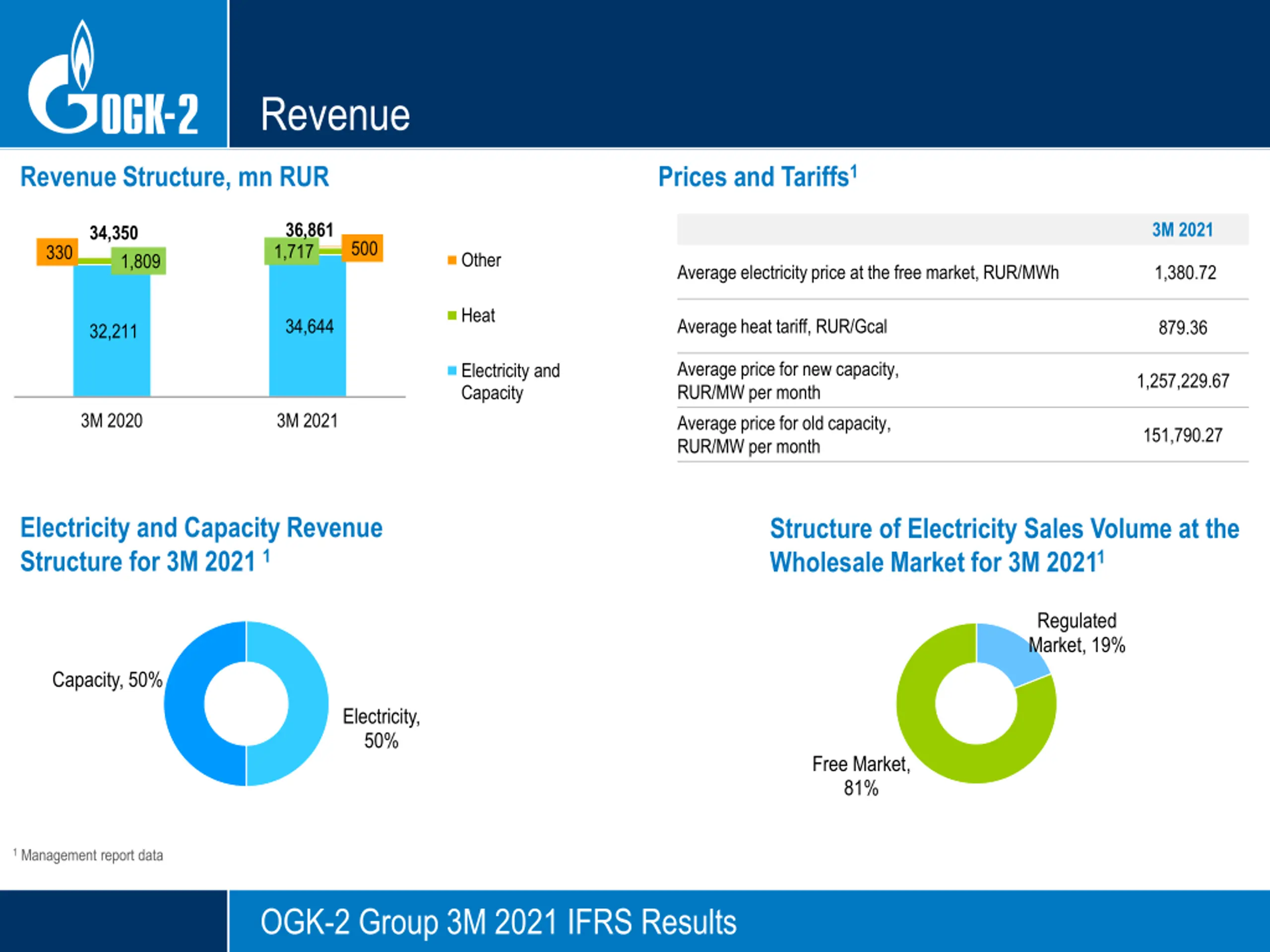The height and width of the screenshot is (952, 1270).
Task: Click the Revenue slide title
Action: pos(335,115)
